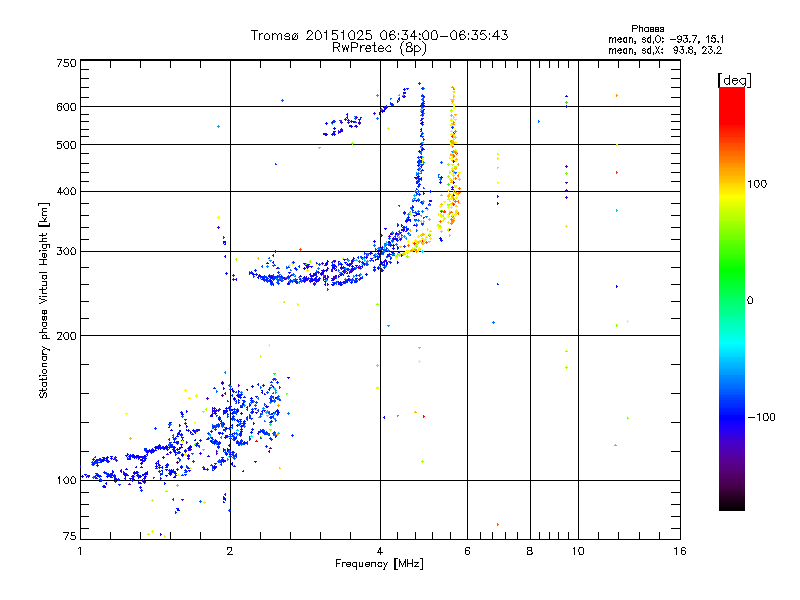Click the x-axis tick label '1'
Viewport: 800px width, 600px height.
coord(80,551)
